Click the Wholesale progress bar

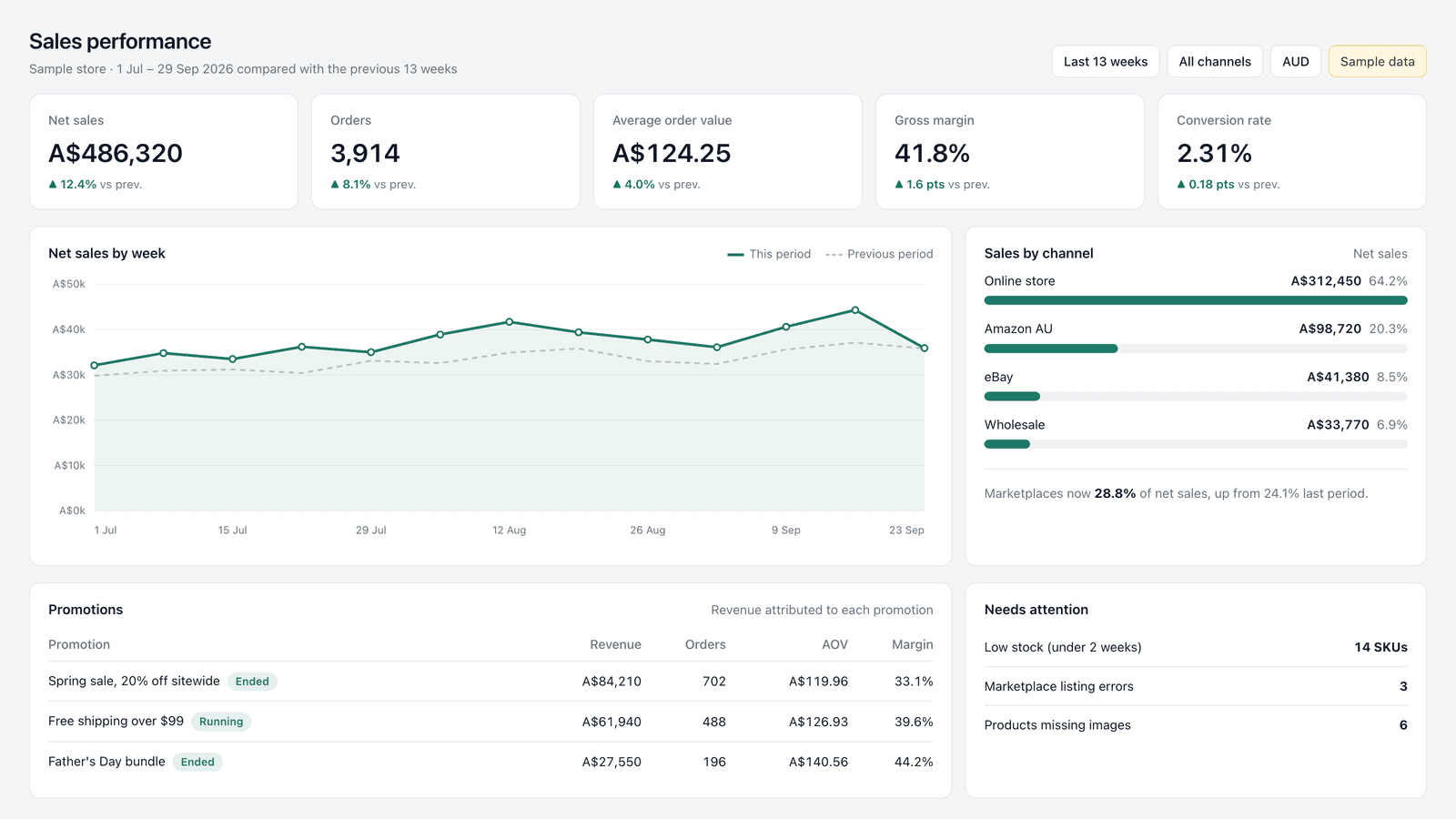(x=1196, y=444)
